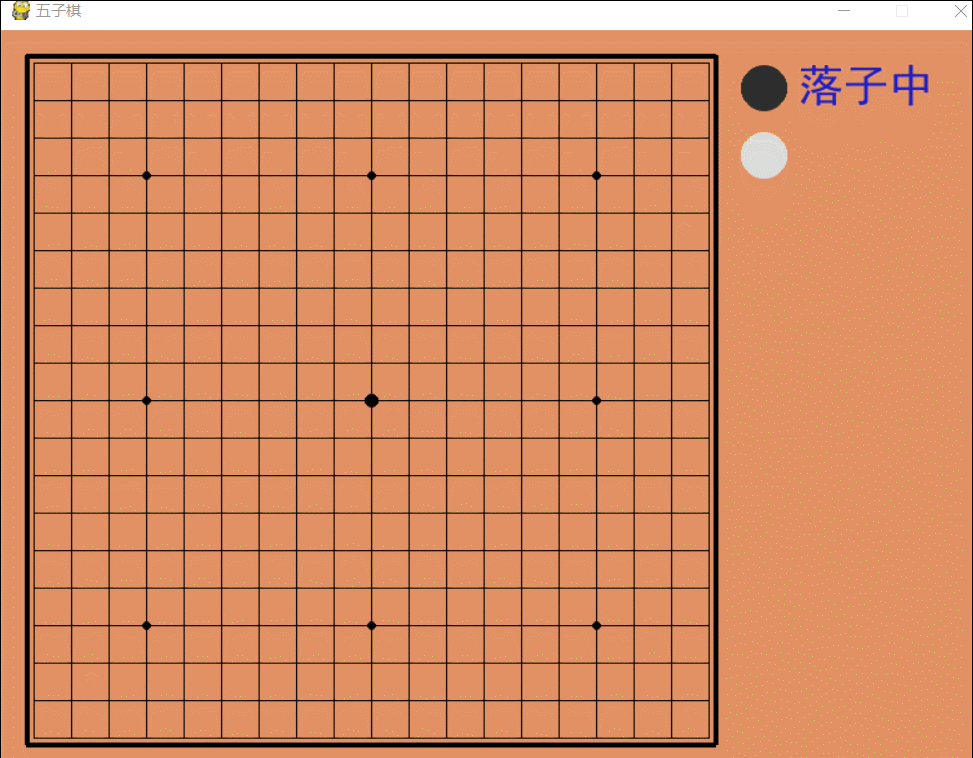Click the black stone turn indicator
The height and width of the screenshot is (758, 973).
coord(763,88)
